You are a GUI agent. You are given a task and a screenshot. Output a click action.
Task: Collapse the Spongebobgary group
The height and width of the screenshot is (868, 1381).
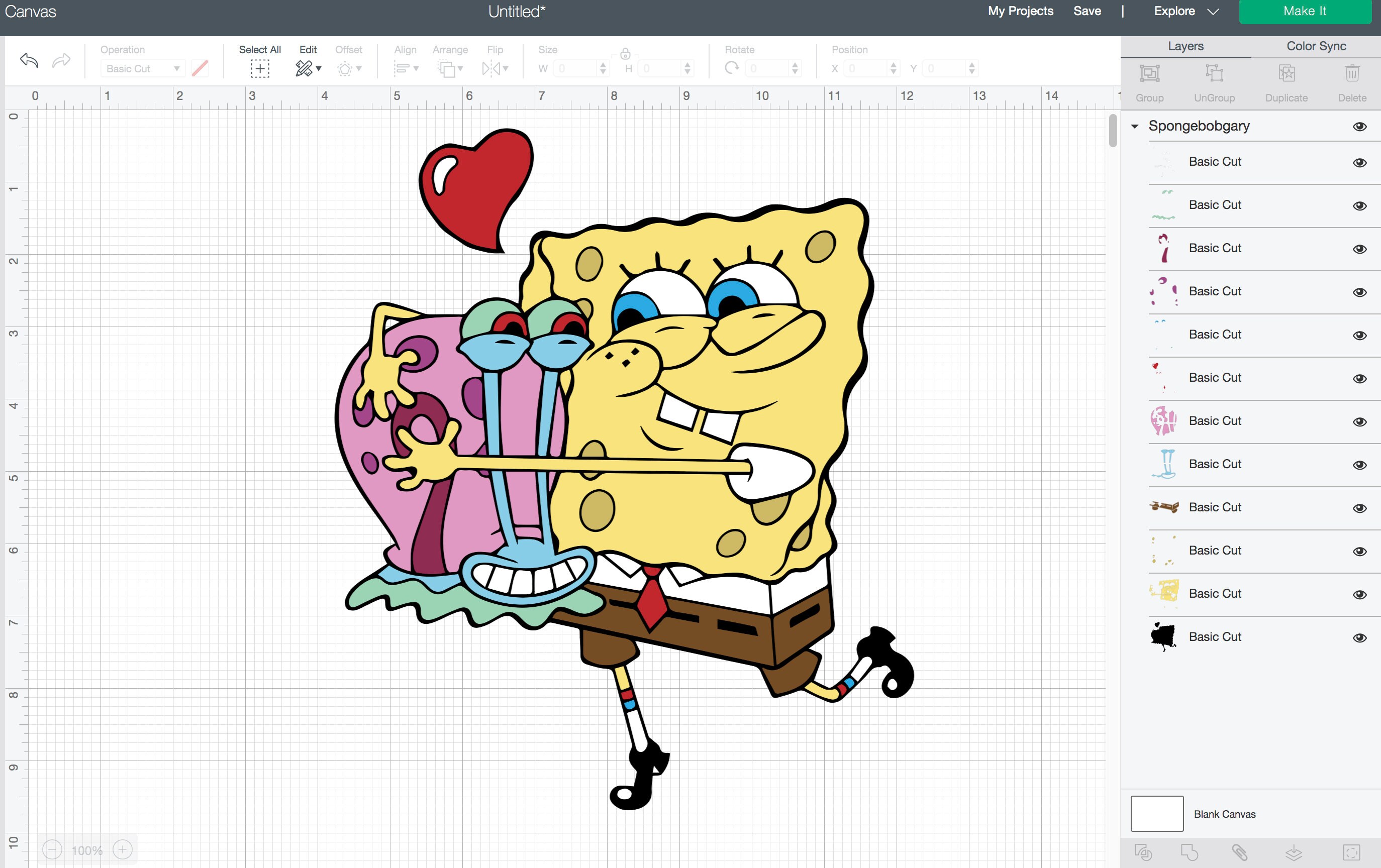pyautogui.click(x=1134, y=126)
